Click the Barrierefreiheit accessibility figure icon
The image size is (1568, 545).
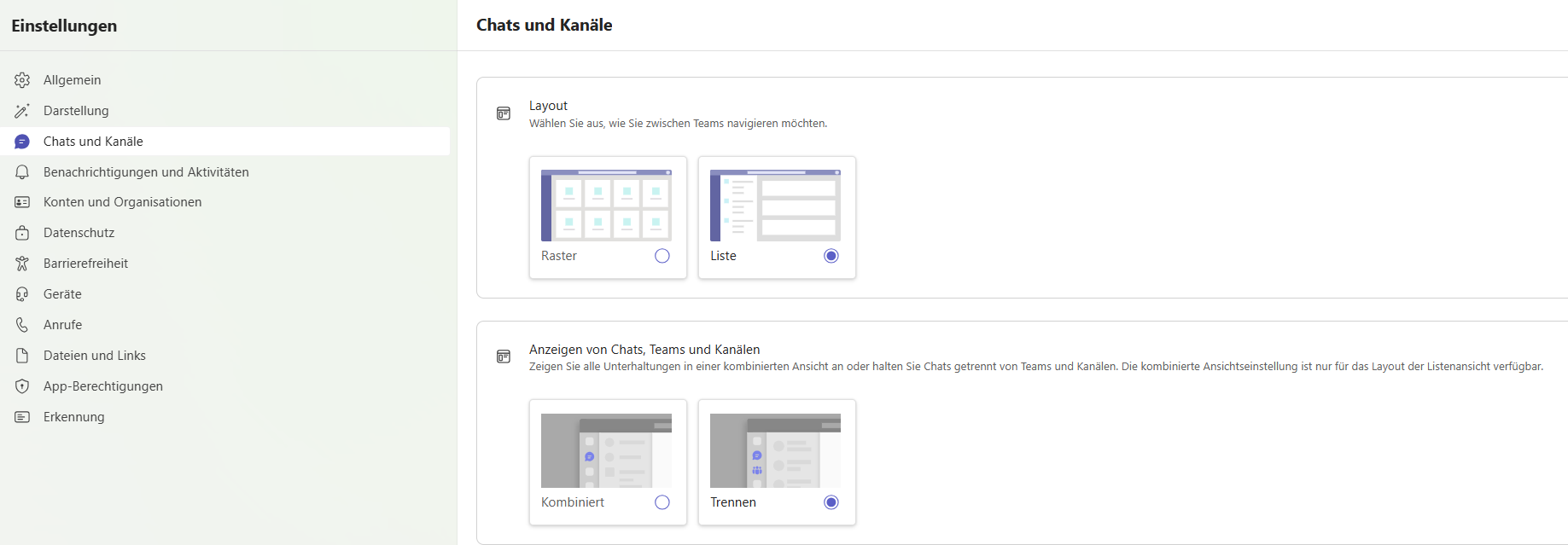click(22, 264)
